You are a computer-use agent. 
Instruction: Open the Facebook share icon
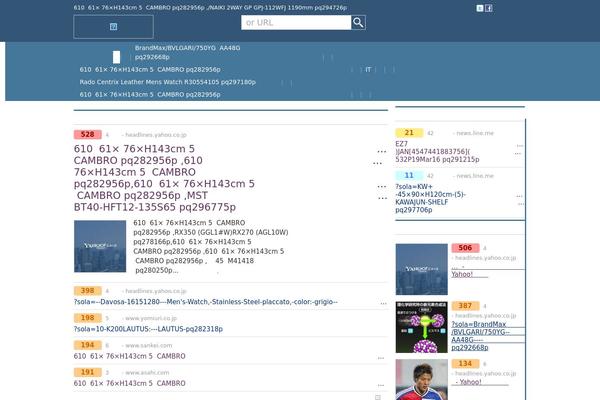click(489, 8)
